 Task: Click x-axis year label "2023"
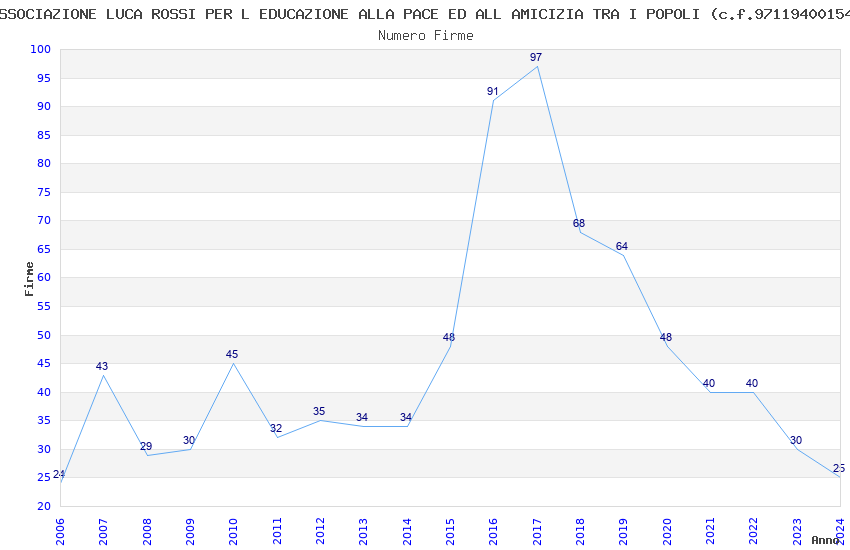[797, 532]
